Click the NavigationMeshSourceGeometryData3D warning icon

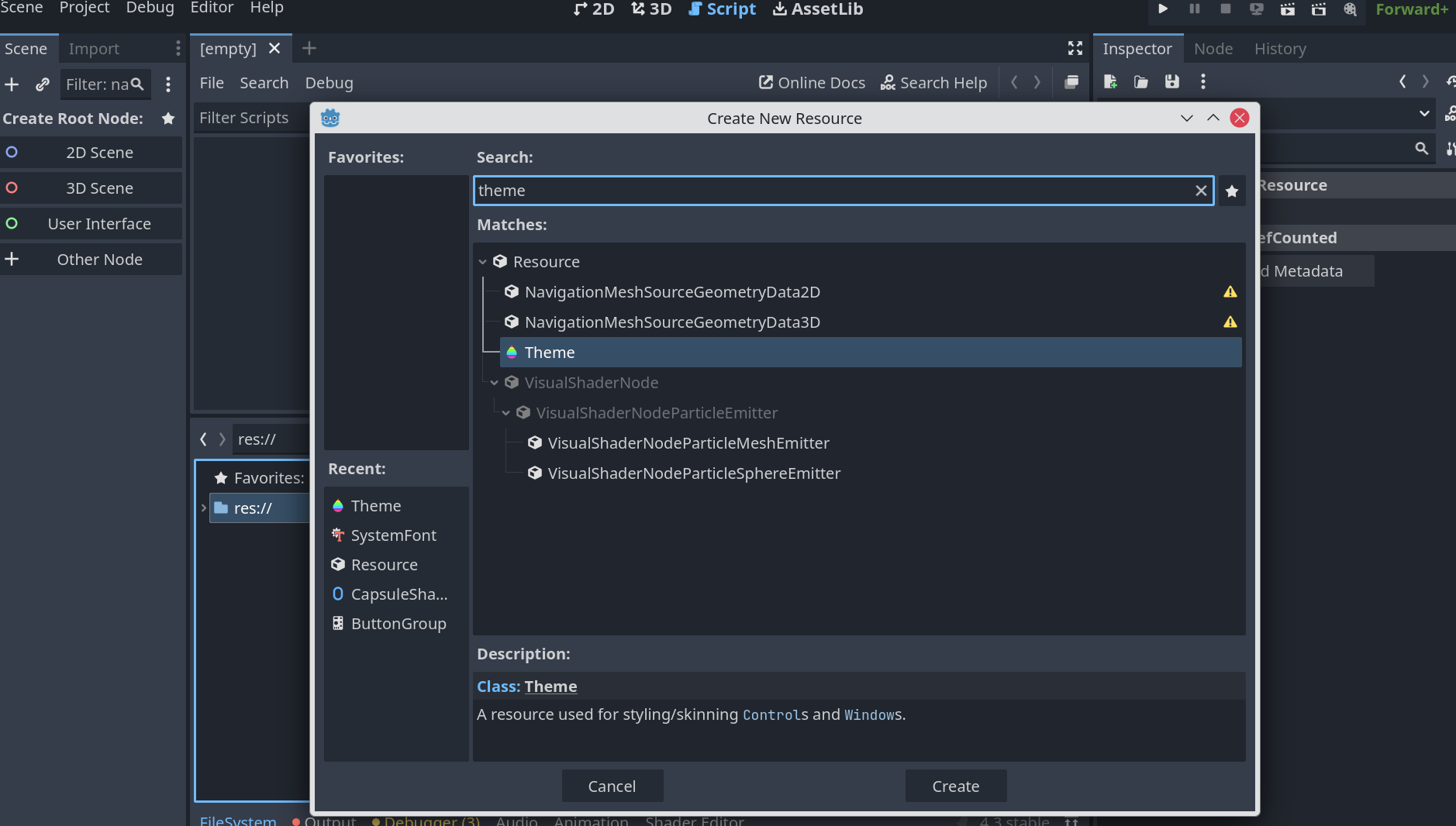coord(1230,322)
